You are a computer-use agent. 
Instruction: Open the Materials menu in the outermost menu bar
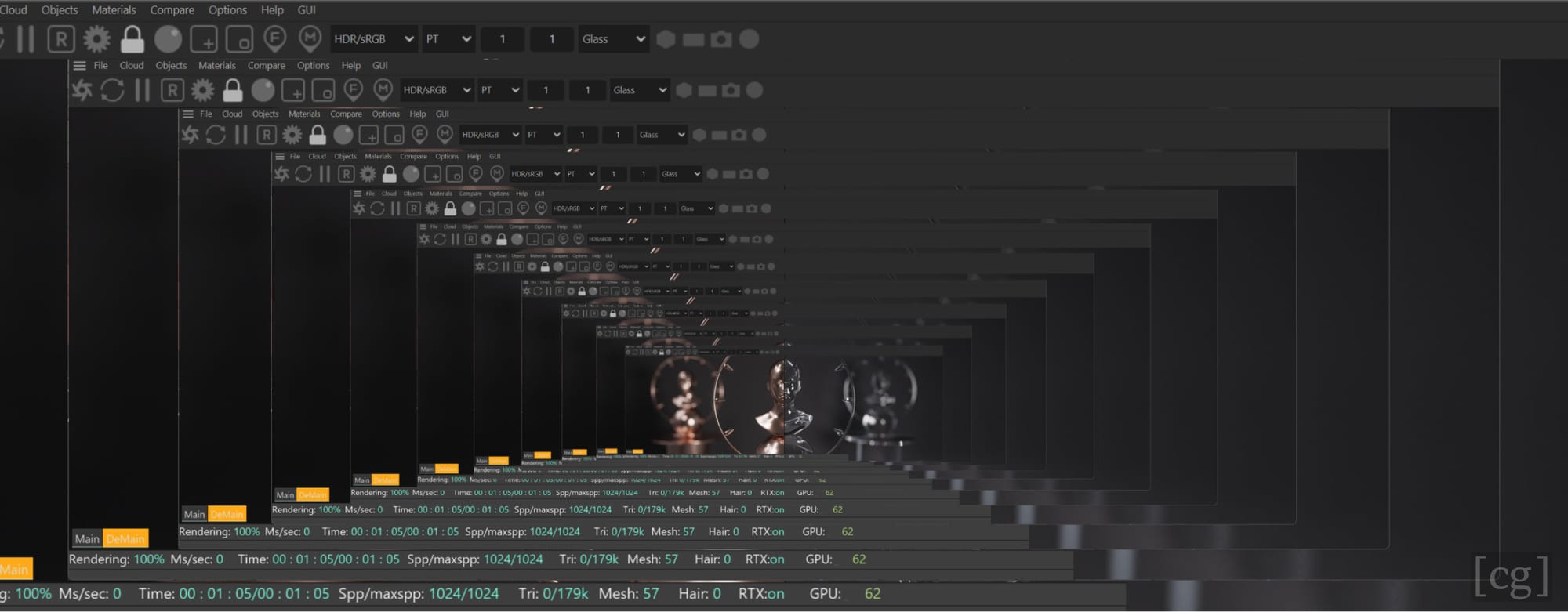[x=114, y=9]
